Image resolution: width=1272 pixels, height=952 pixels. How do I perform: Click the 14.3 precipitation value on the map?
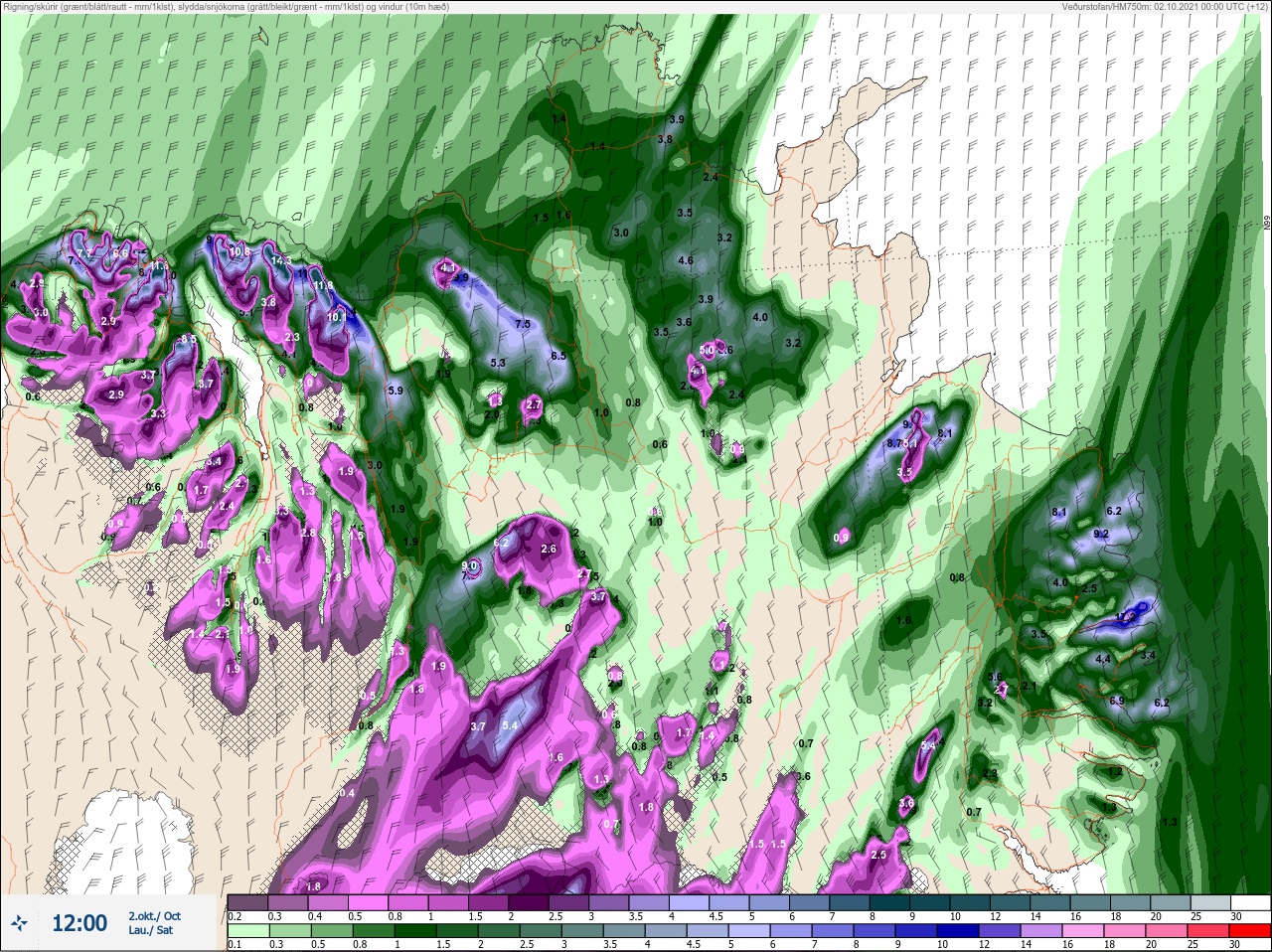(x=280, y=261)
